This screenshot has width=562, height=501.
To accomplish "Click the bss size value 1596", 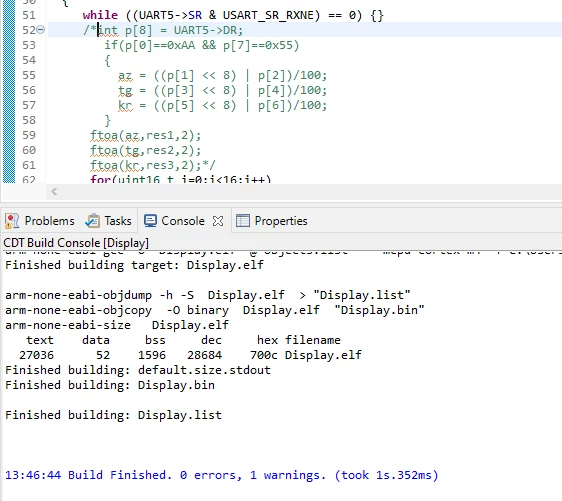I will (152, 355).
